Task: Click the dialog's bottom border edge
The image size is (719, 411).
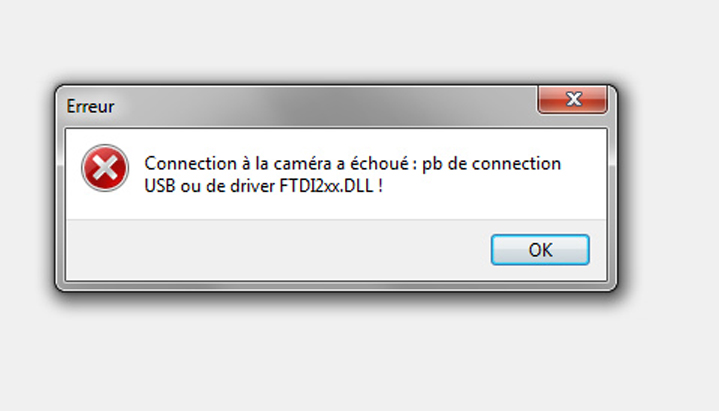Action: pyautogui.click(x=335, y=286)
